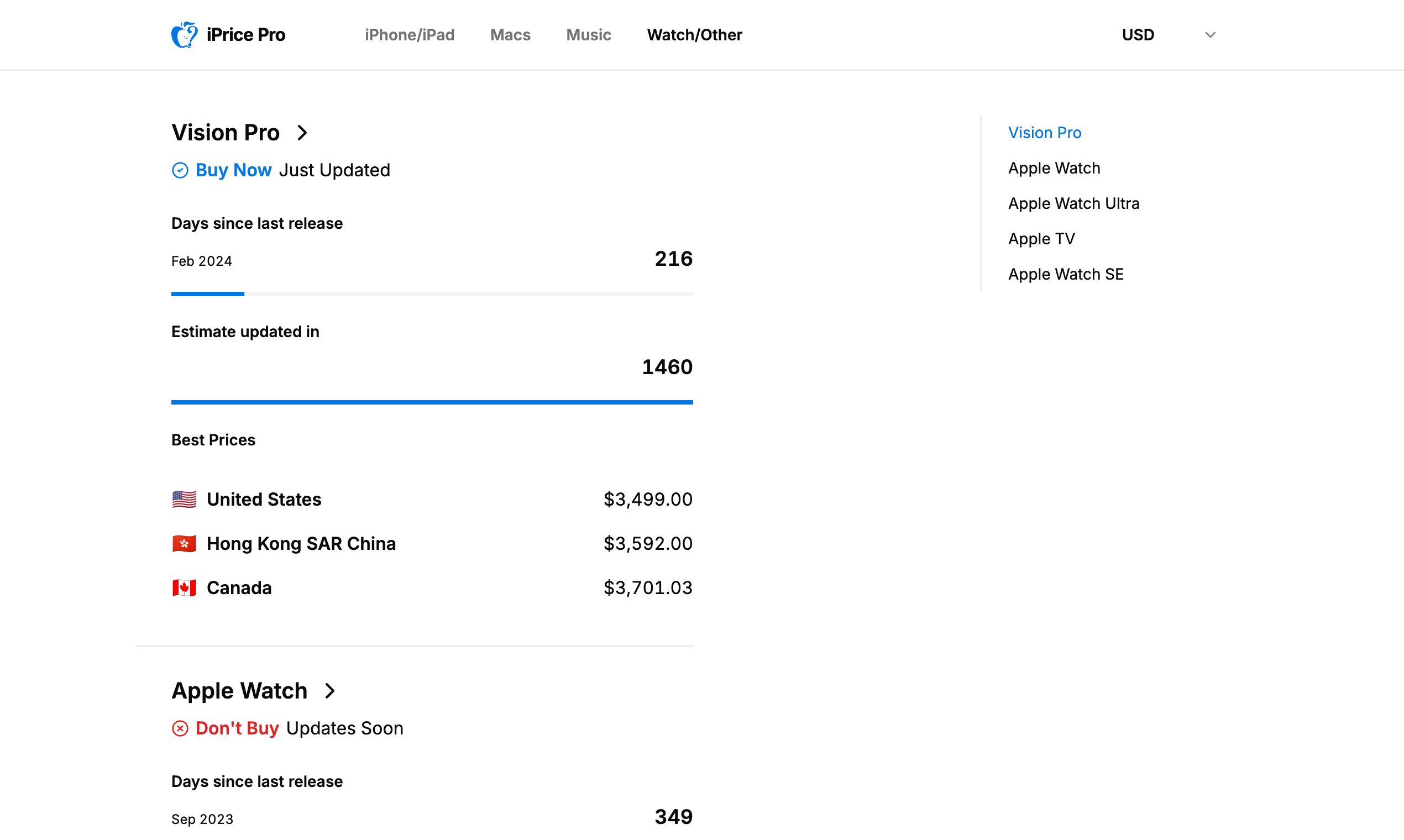Click the Updates Soon status text

pos(345,728)
